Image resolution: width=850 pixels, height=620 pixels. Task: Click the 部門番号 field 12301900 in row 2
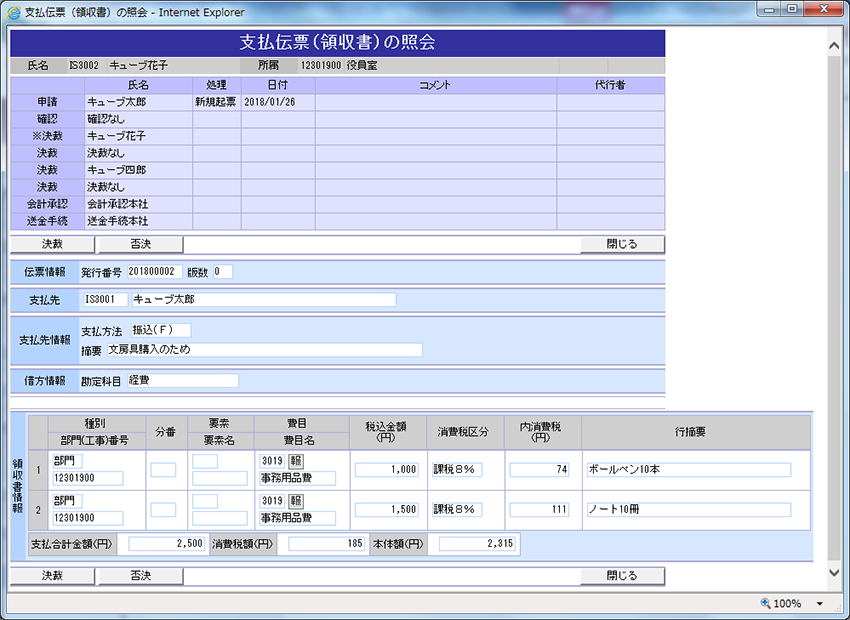88,518
